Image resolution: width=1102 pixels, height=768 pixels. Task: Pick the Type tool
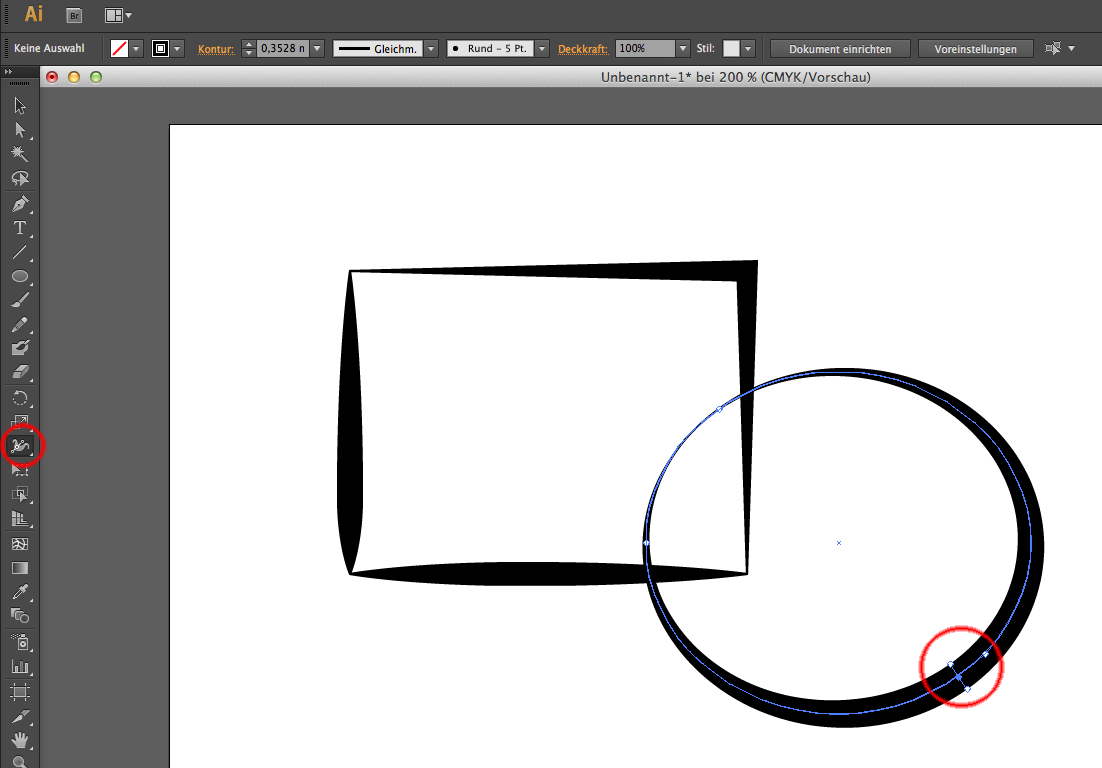click(x=19, y=228)
